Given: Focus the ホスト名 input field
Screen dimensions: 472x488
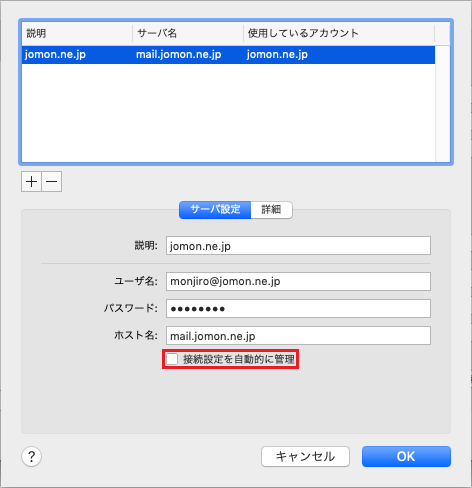Looking at the screenshot, I should click(x=298, y=335).
